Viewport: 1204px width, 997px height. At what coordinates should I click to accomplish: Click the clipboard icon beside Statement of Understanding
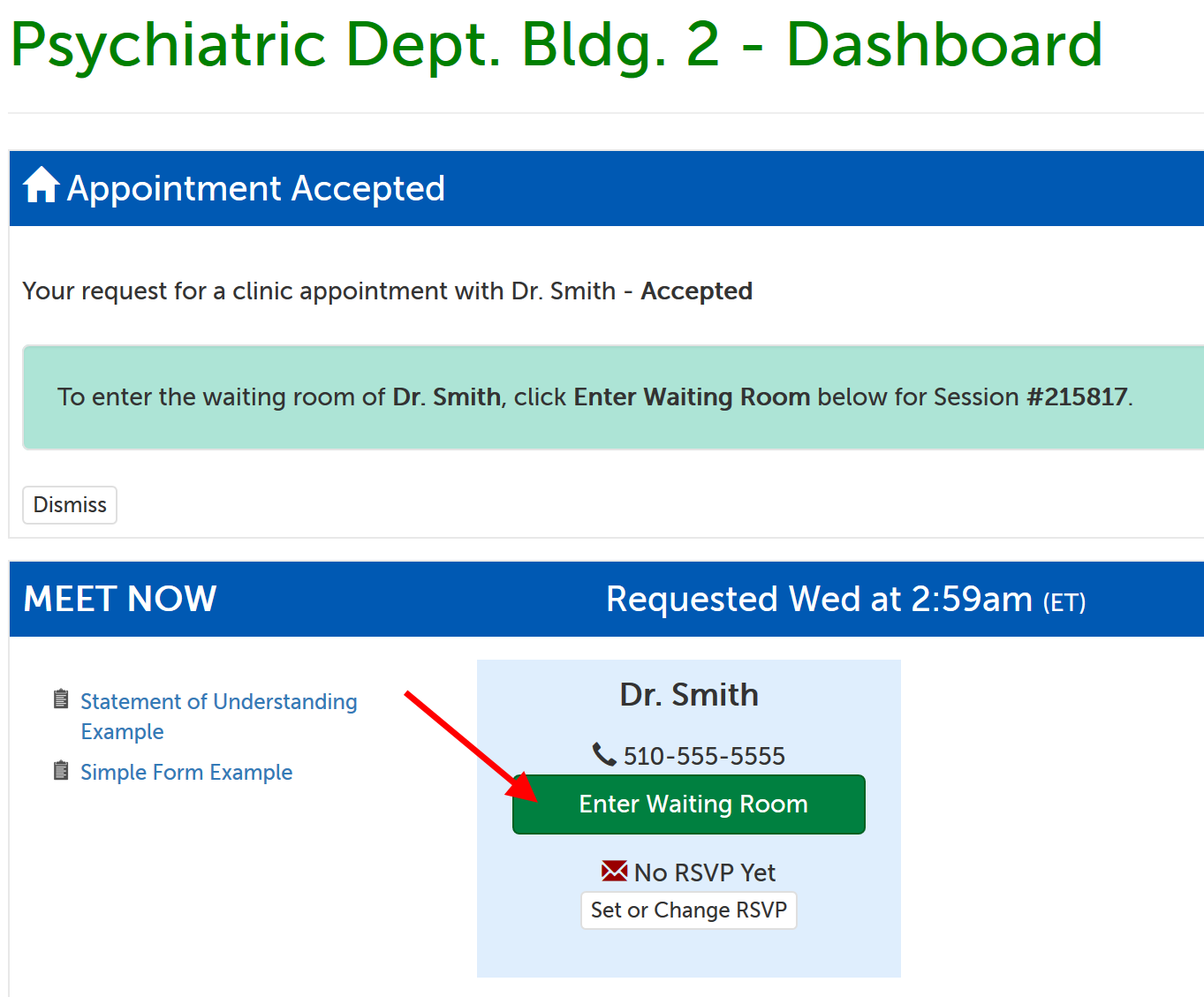tap(61, 699)
